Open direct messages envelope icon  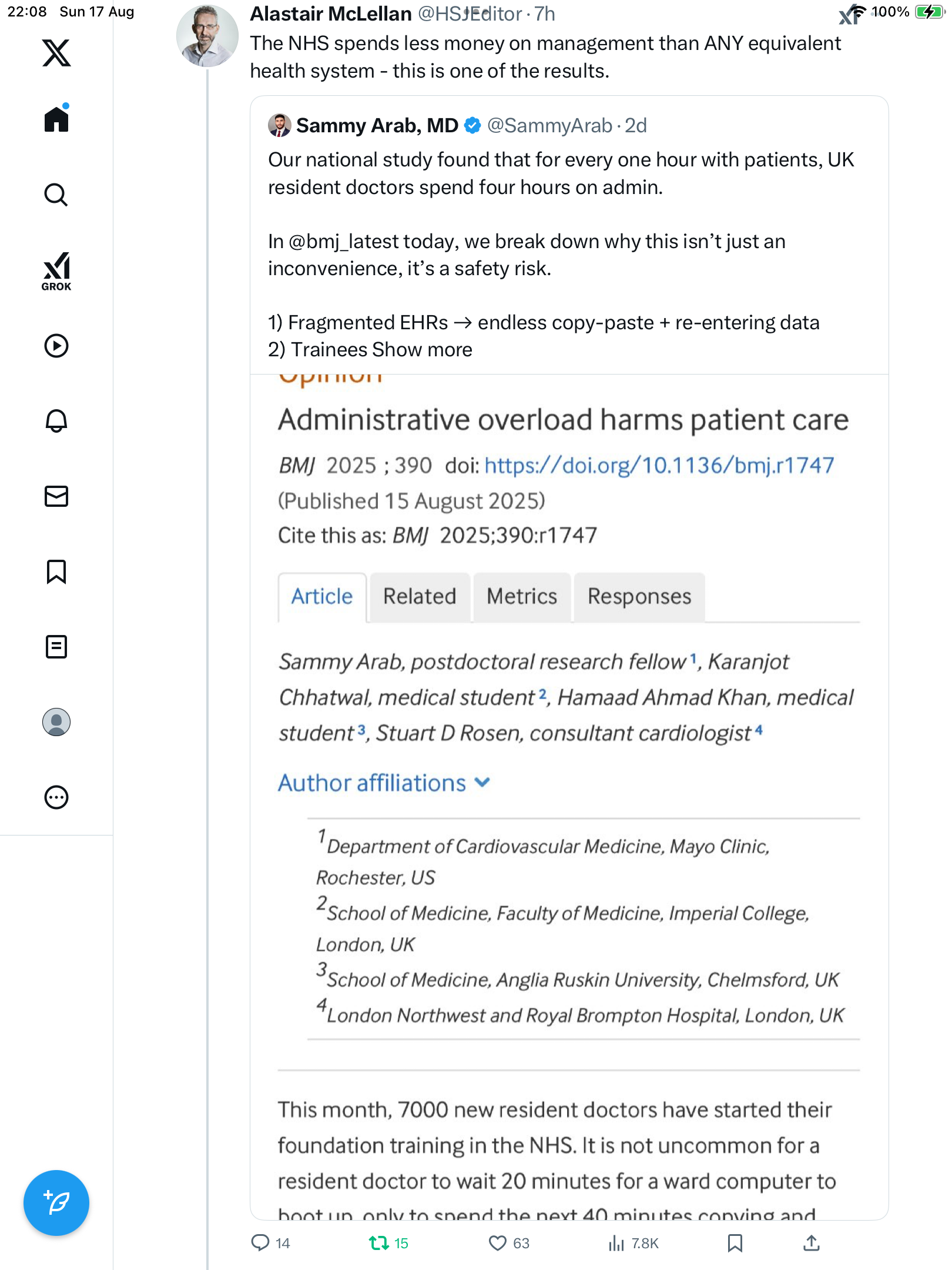[x=56, y=496]
